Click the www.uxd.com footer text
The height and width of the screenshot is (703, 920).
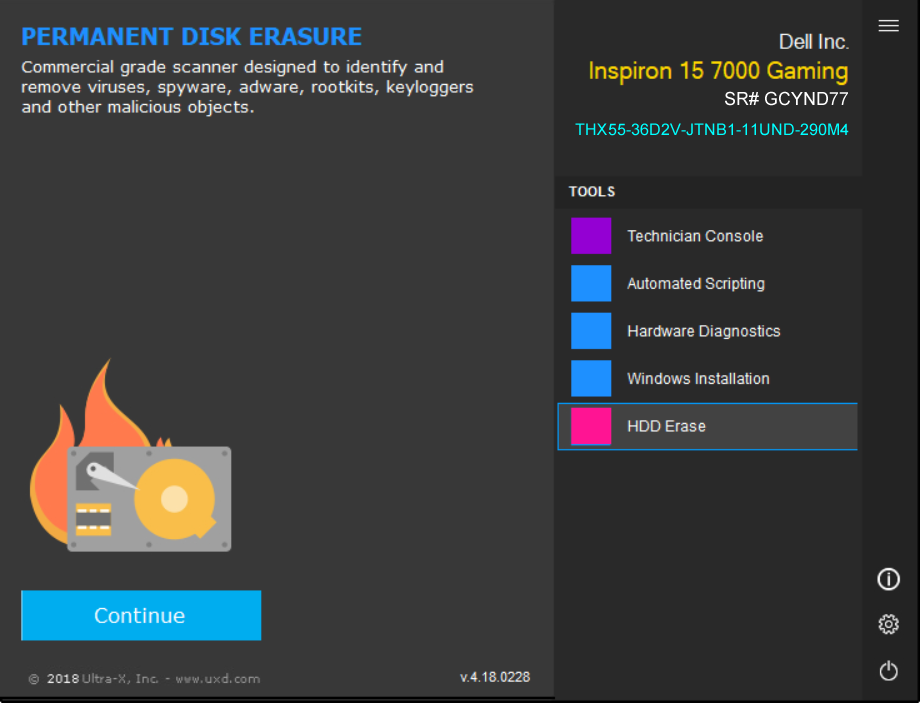(x=218, y=679)
